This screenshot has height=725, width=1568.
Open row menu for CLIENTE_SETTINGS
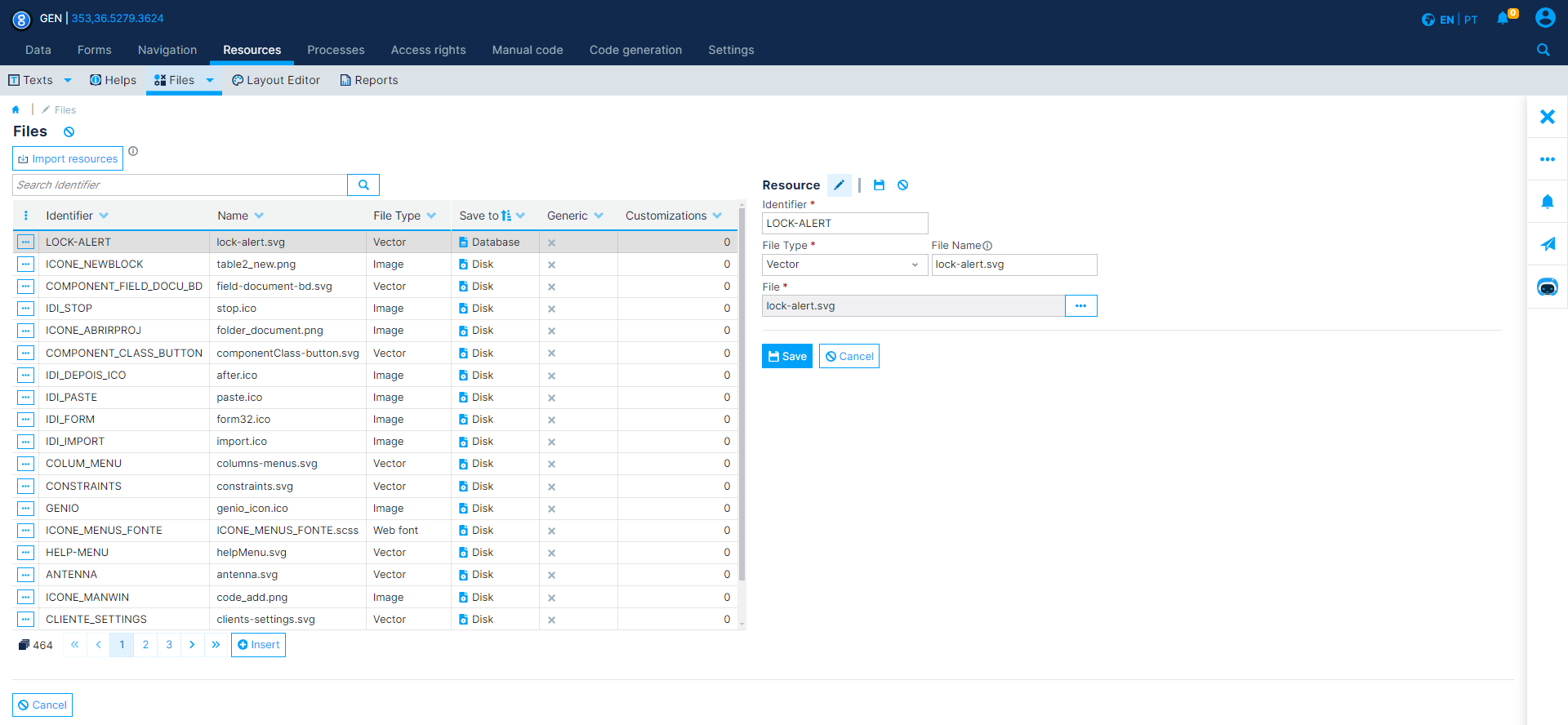[26, 620]
